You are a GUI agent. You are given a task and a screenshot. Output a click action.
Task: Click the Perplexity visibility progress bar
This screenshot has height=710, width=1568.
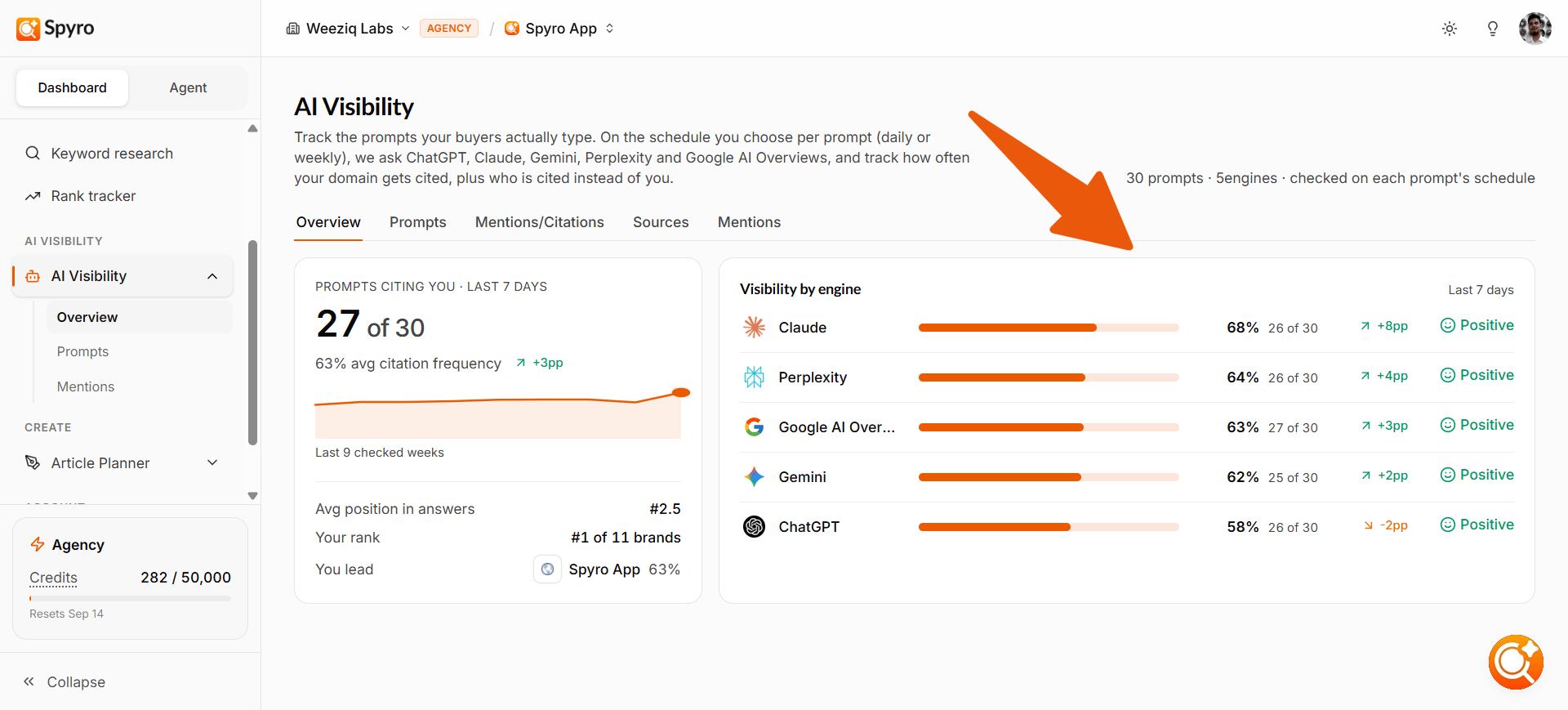(1049, 377)
